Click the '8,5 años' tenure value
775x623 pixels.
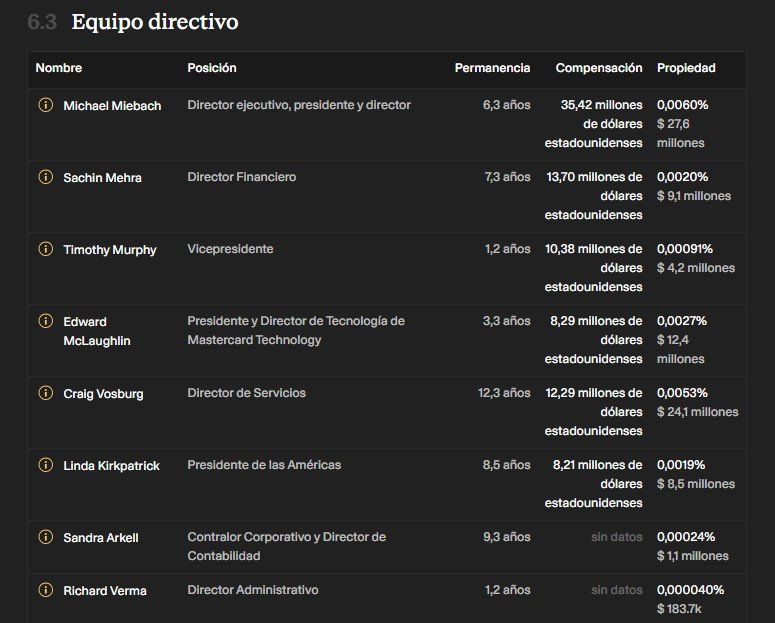coord(507,465)
